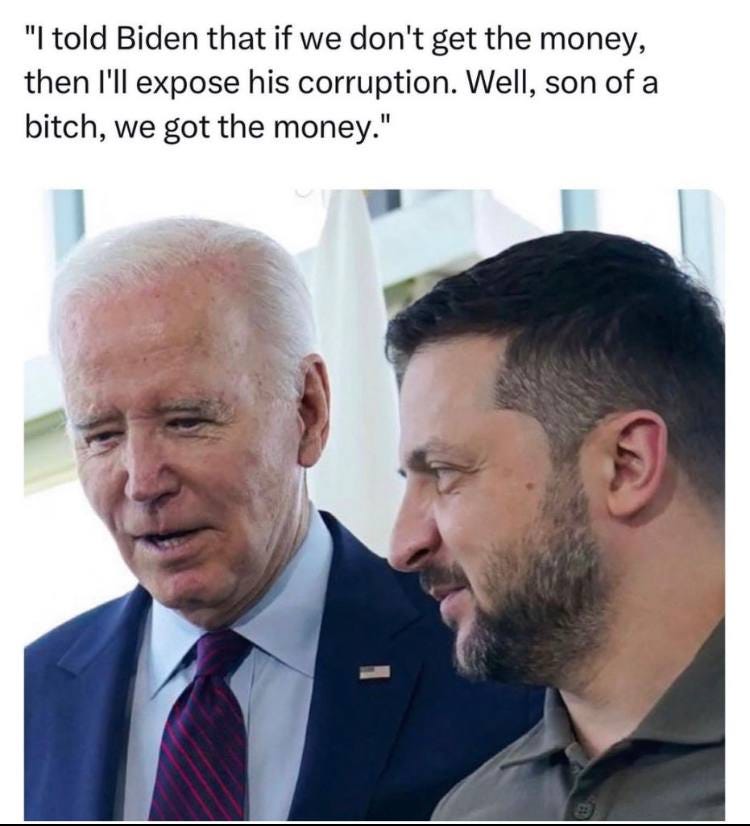Screen dimensions: 750x826
Task: Tap the olive green polo collar
Action: 621,722
